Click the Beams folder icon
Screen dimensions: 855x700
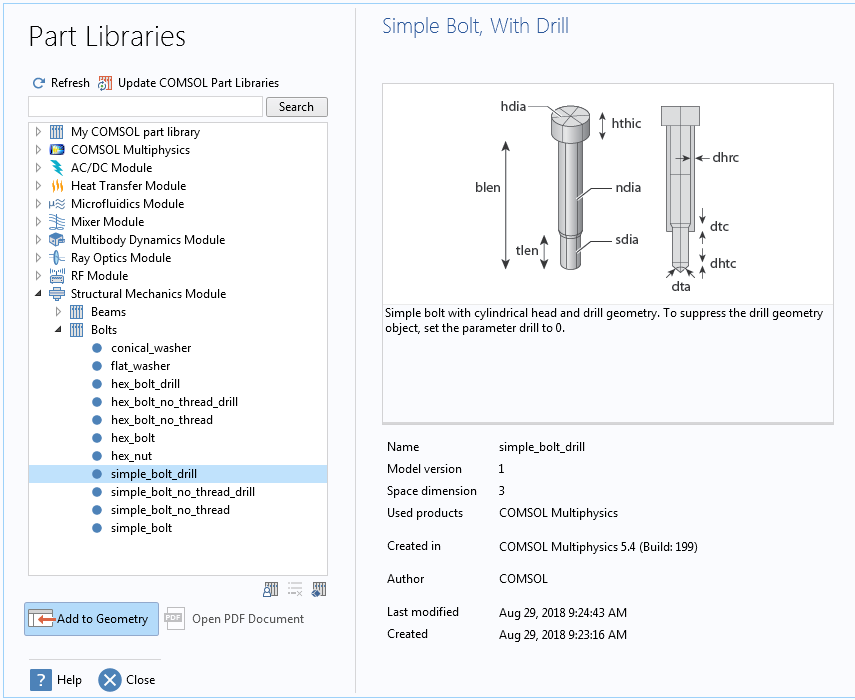tap(76, 312)
